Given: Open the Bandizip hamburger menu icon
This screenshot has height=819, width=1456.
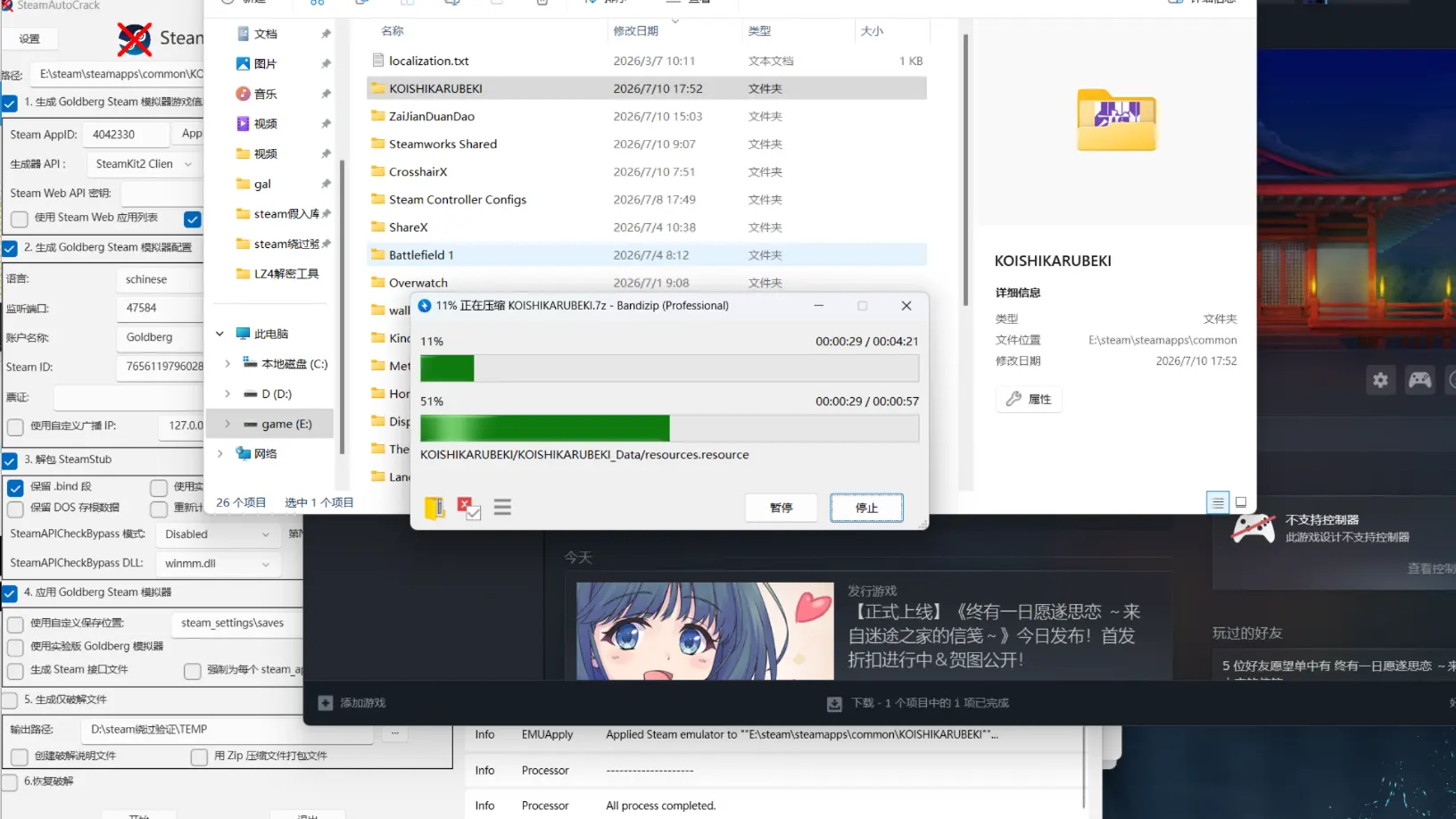Looking at the screenshot, I should click(502, 508).
